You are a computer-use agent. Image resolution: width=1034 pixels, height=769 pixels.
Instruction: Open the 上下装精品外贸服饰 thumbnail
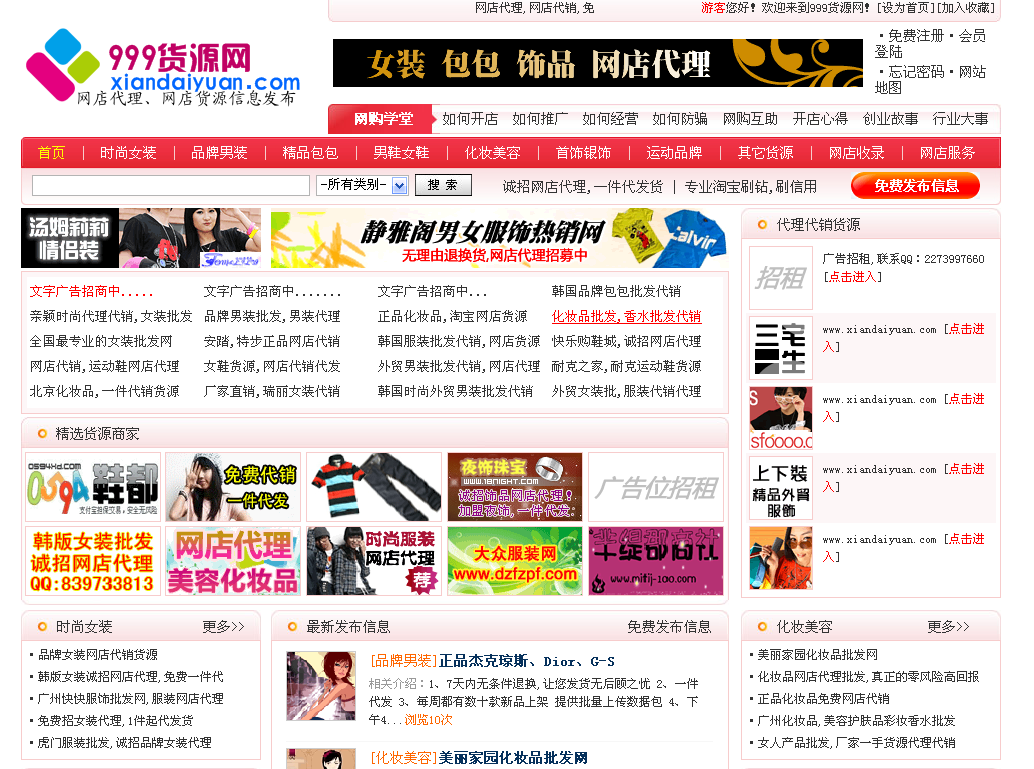coord(781,488)
